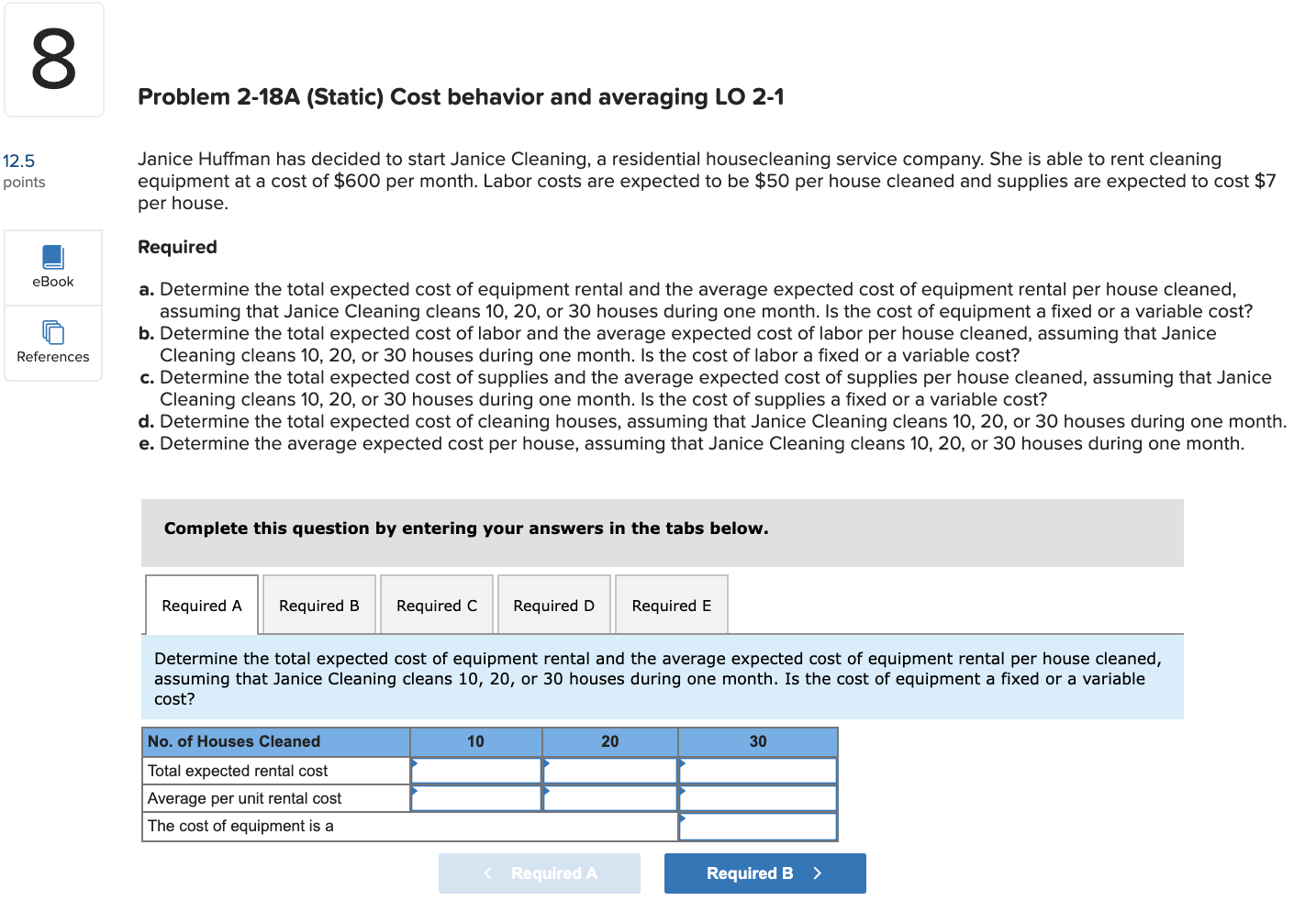Click average per unit rental cost field under 30
Screen dimensions: 1316x923
click(x=757, y=798)
